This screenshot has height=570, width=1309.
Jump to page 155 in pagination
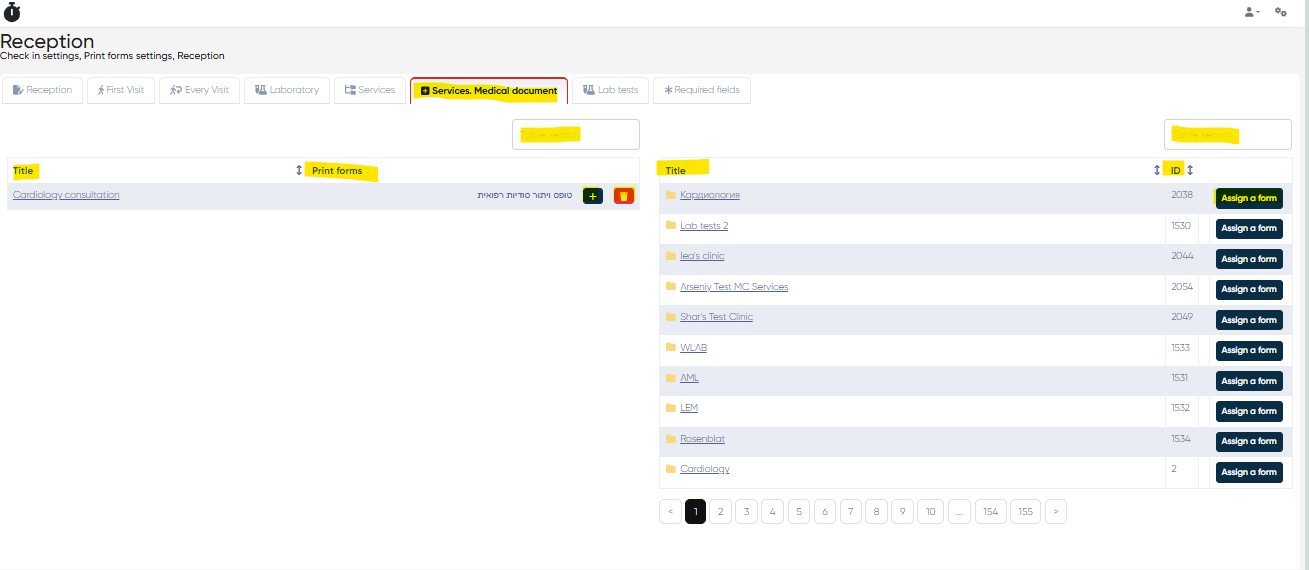[1025, 512]
